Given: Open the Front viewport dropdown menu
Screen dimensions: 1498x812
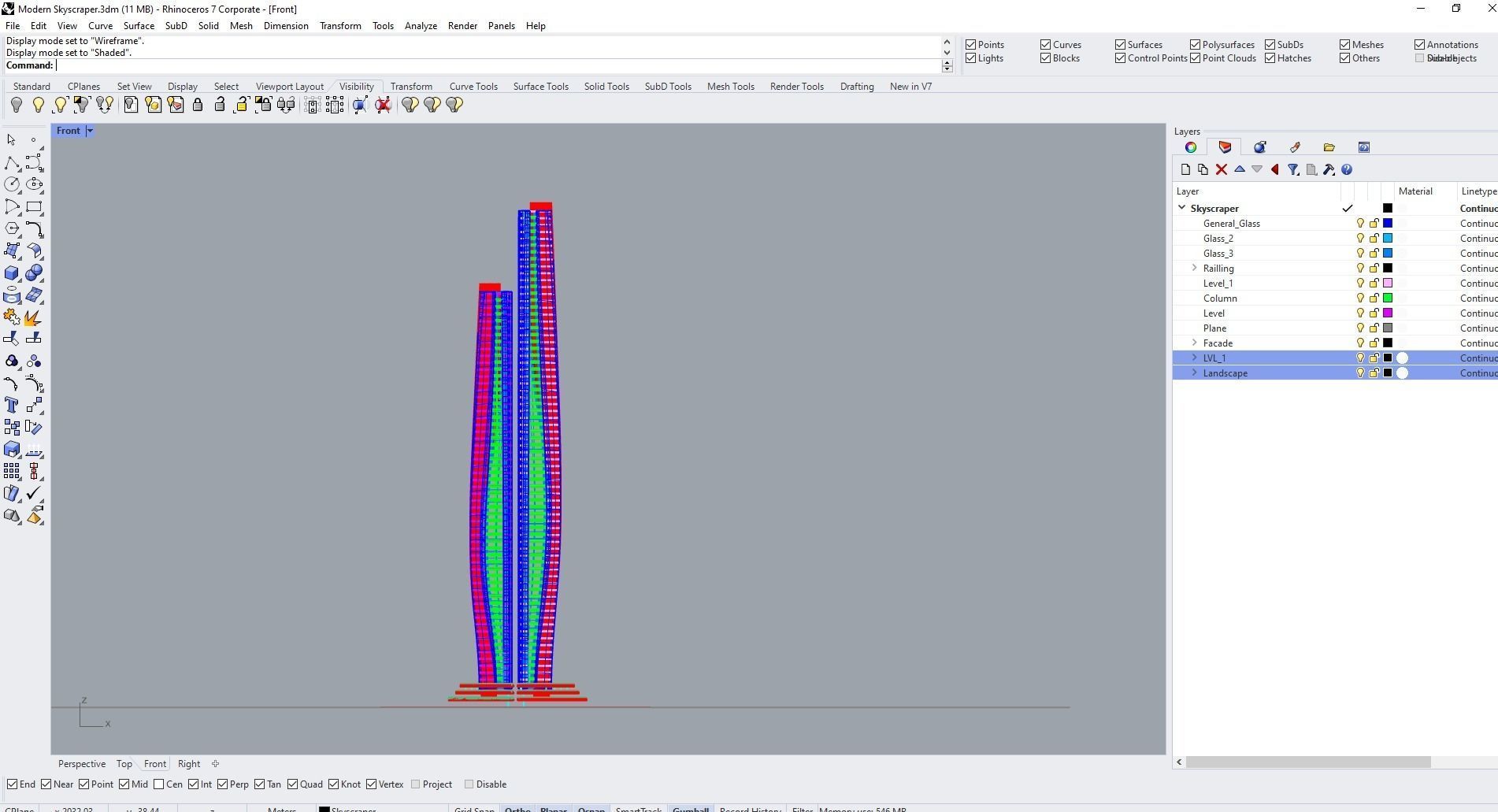Looking at the screenshot, I should pyautogui.click(x=90, y=131).
